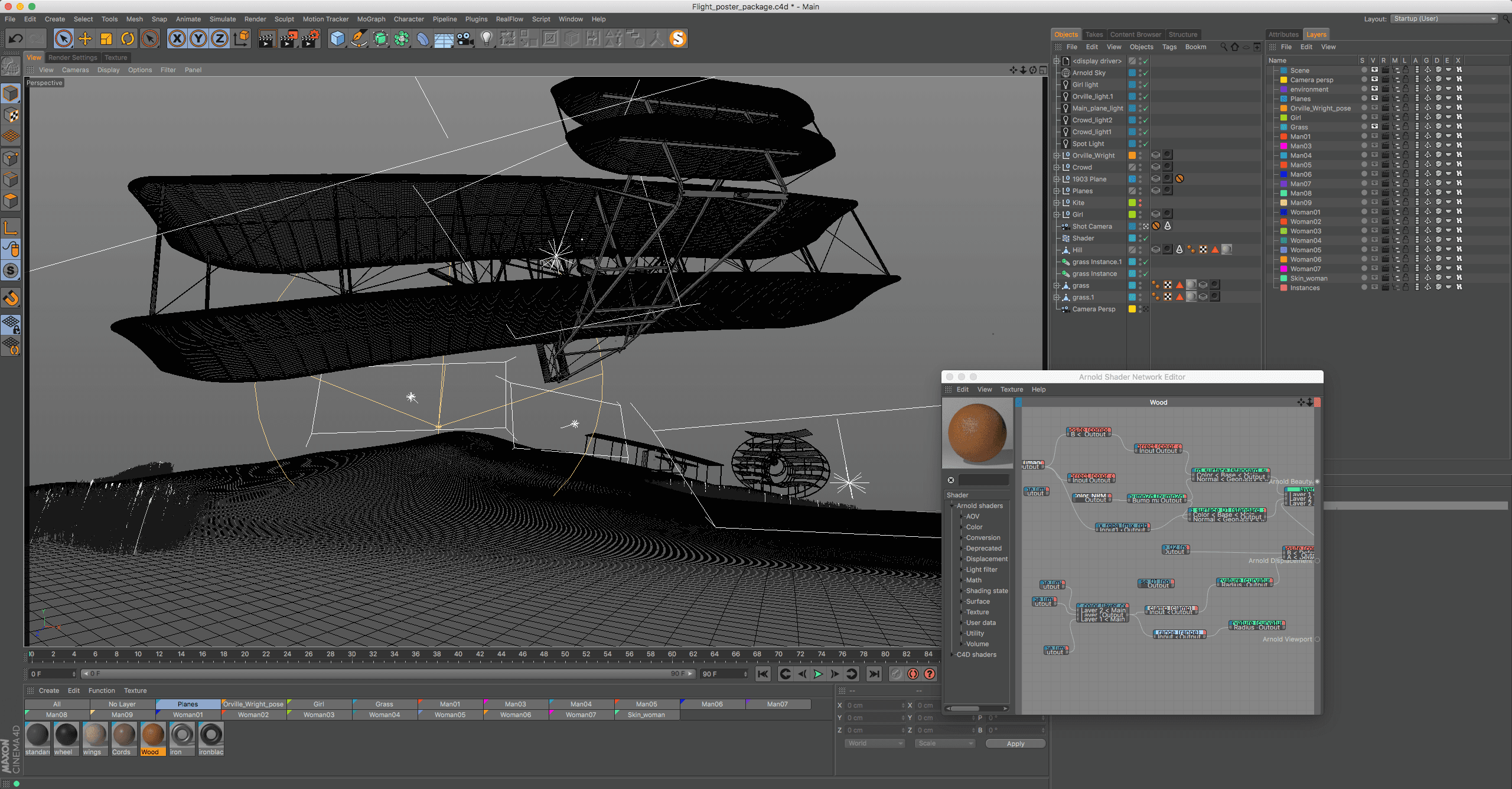Select the Rotate tool icon
The width and height of the screenshot is (1512, 789).
[128, 39]
